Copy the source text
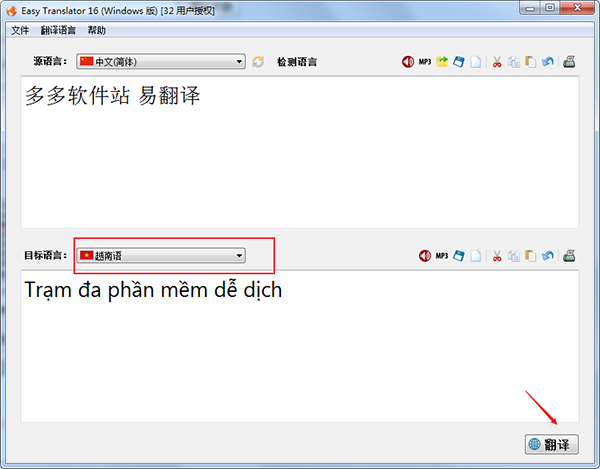This screenshot has height=469, width=600. click(514, 62)
